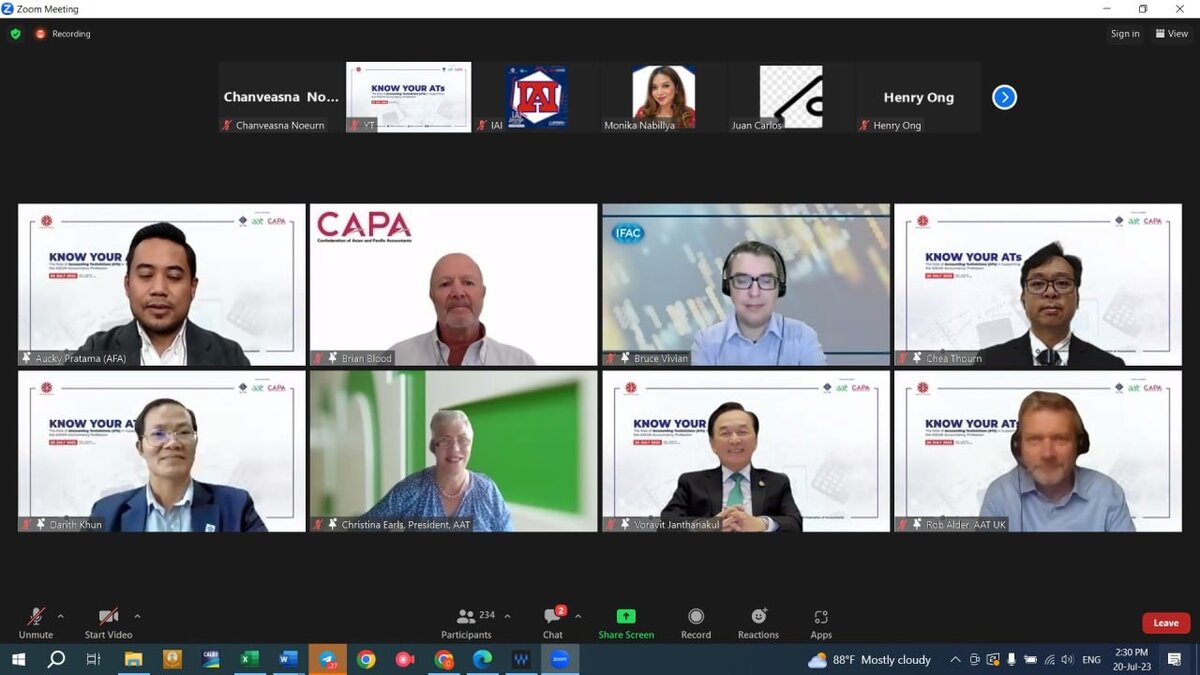
Task: Open the View layout menu
Action: pos(1172,34)
